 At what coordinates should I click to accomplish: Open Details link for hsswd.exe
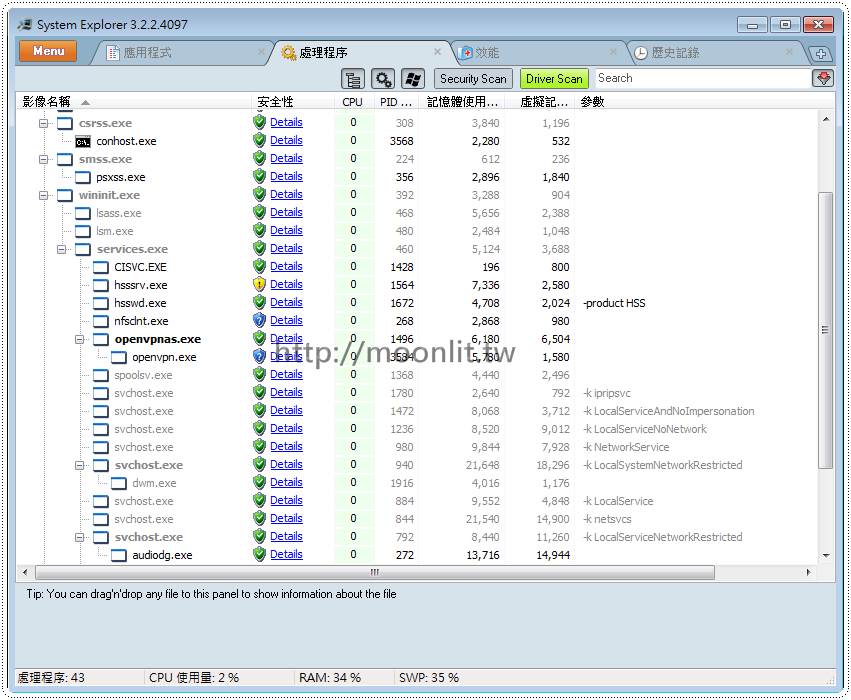(287, 302)
